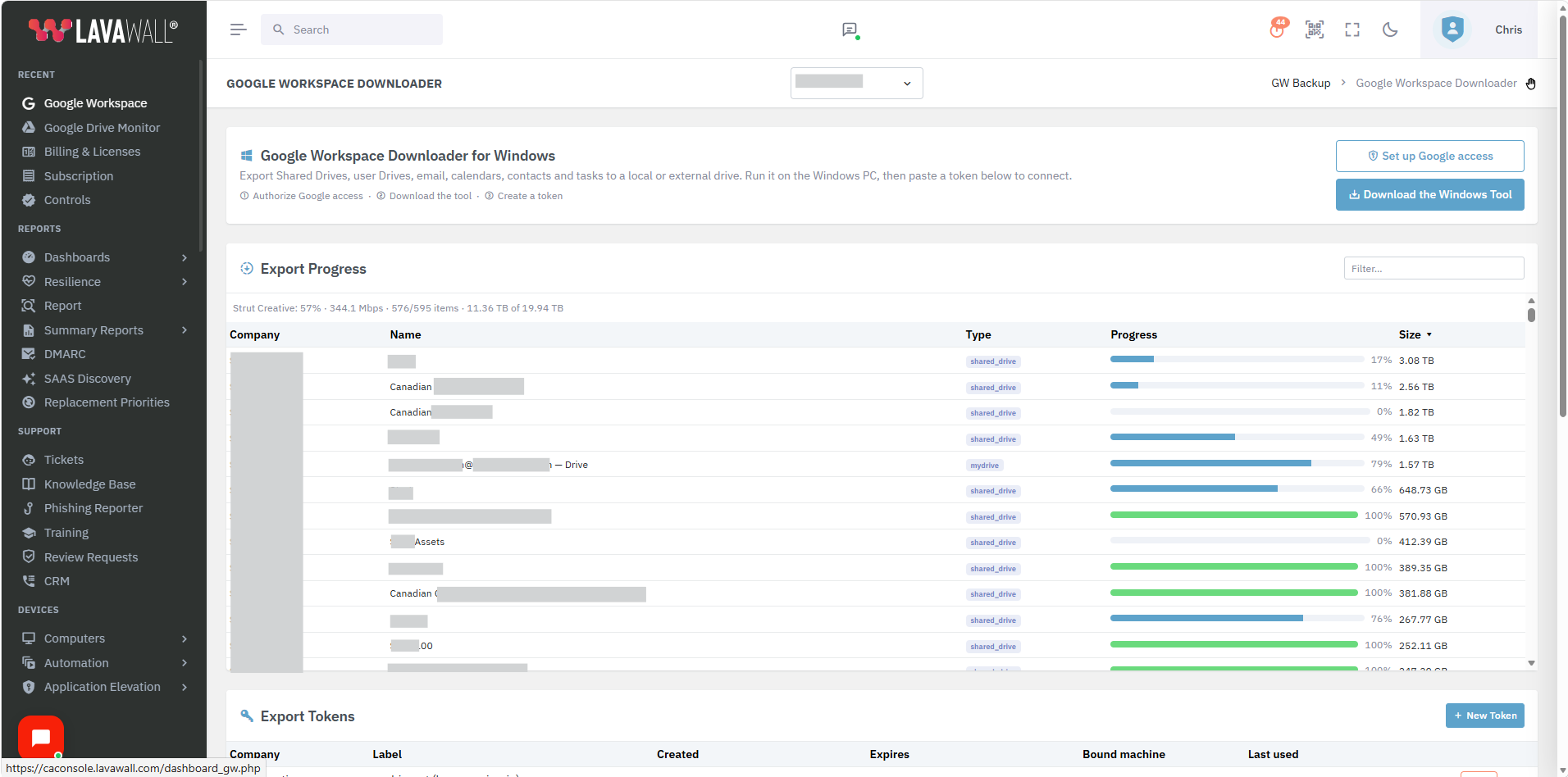Open notifications with the 44 badge
The image size is (1568, 777).
pos(1278,29)
